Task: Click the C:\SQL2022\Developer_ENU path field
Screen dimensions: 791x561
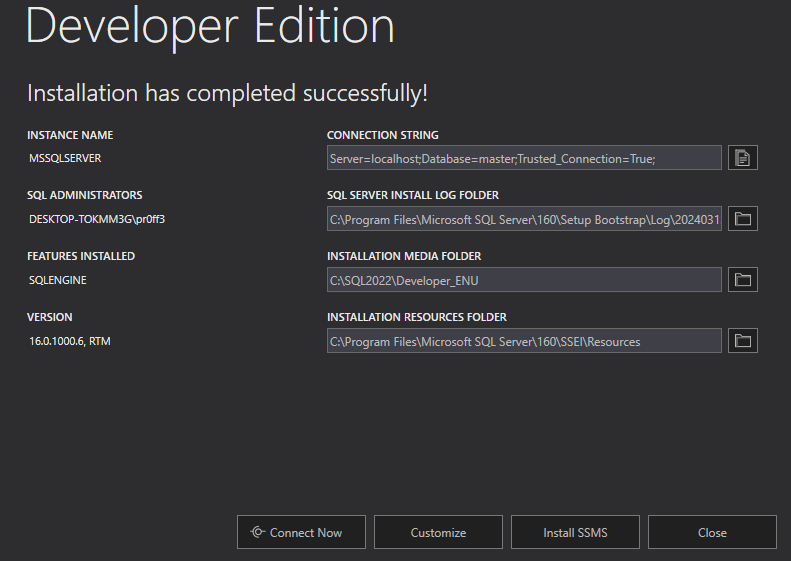Action: coord(524,279)
